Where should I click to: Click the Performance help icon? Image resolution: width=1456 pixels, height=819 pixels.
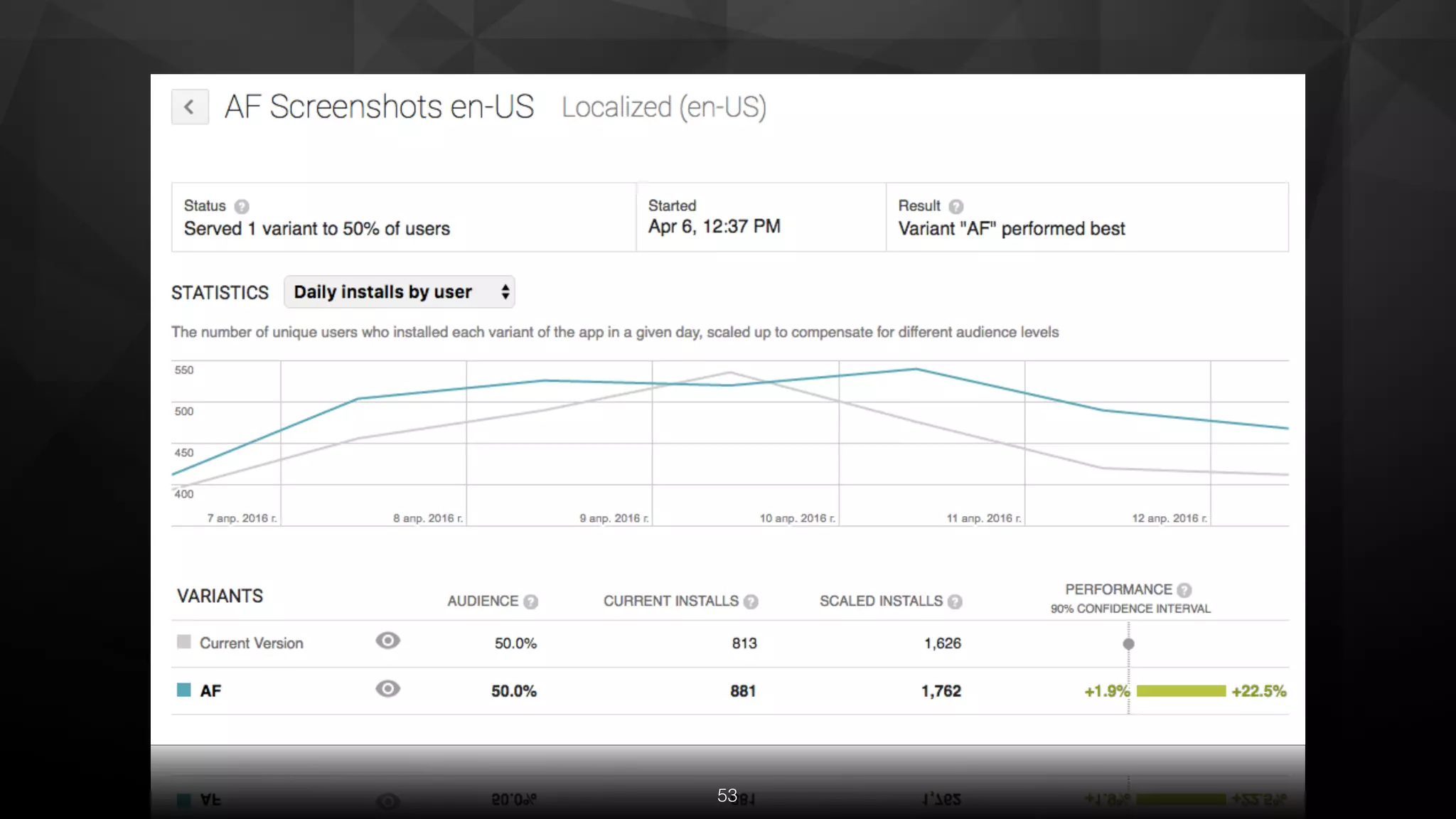(x=1184, y=590)
